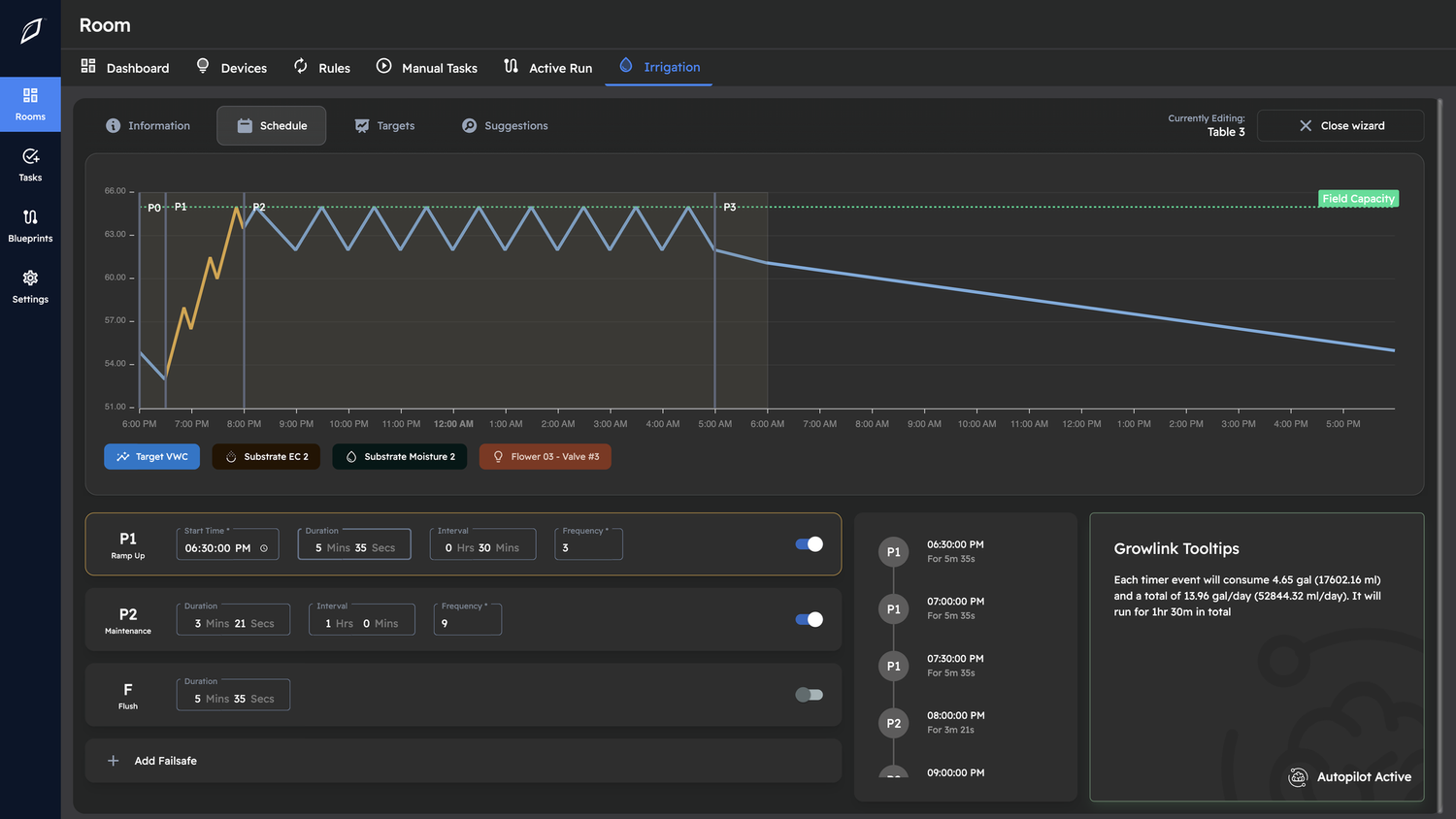The height and width of the screenshot is (819, 1456).
Task: Click the plus icon beside Add Failsafe
Action: 113,761
